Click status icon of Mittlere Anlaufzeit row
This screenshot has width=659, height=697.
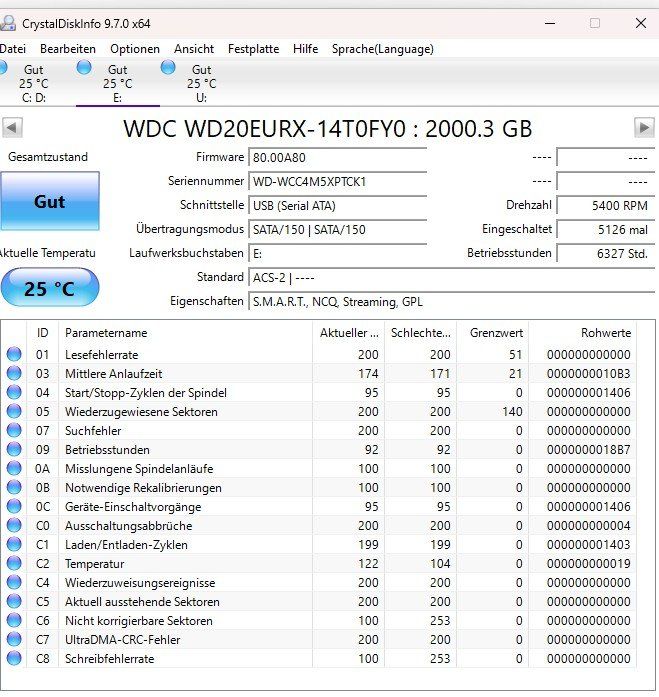pos(14,373)
